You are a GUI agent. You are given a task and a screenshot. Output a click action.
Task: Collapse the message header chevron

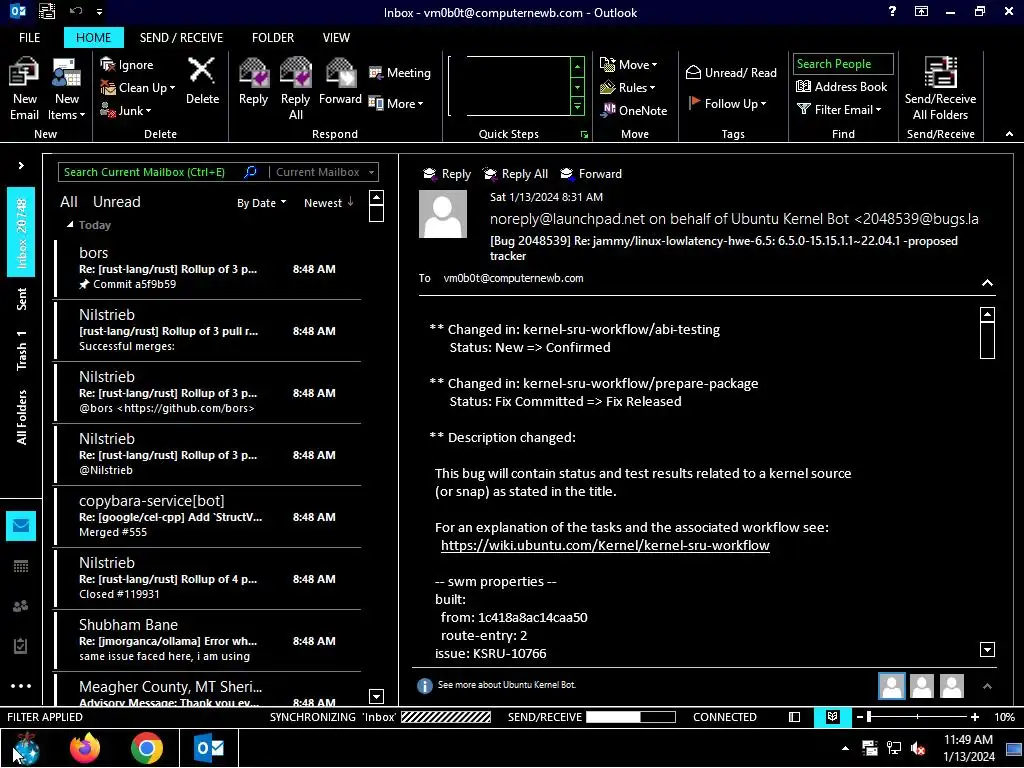(x=987, y=283)
